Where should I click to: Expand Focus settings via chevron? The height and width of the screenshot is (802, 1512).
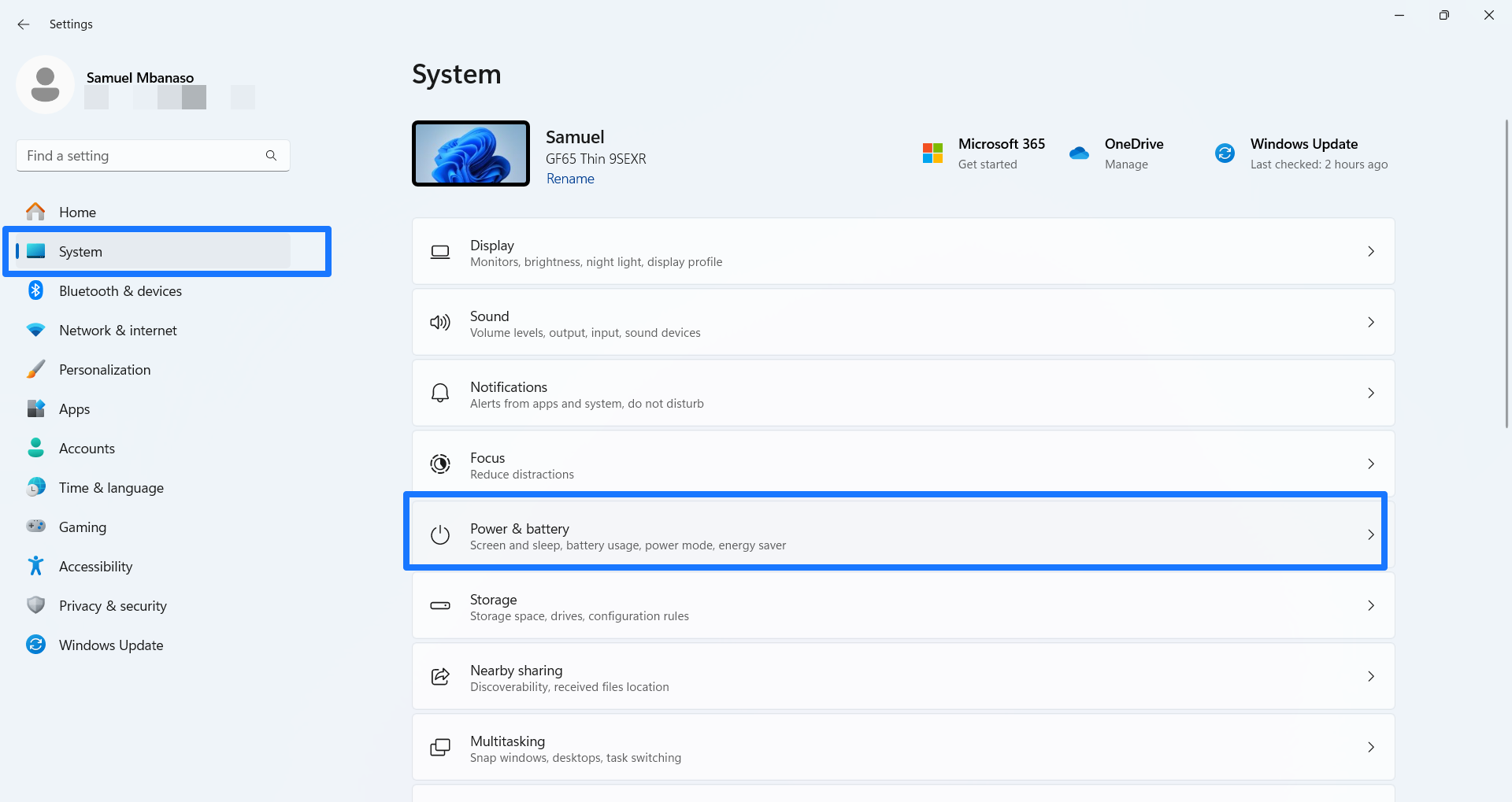coord(1370,464)
